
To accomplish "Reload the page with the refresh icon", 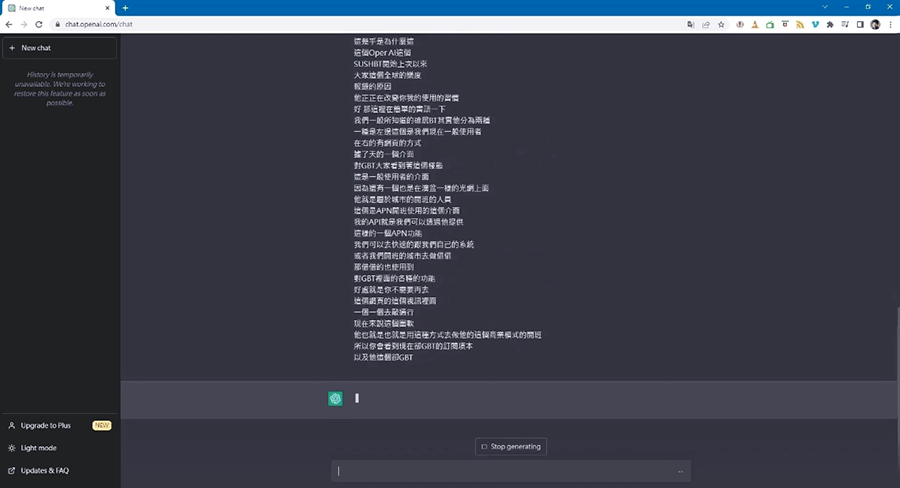I will 39,24.
